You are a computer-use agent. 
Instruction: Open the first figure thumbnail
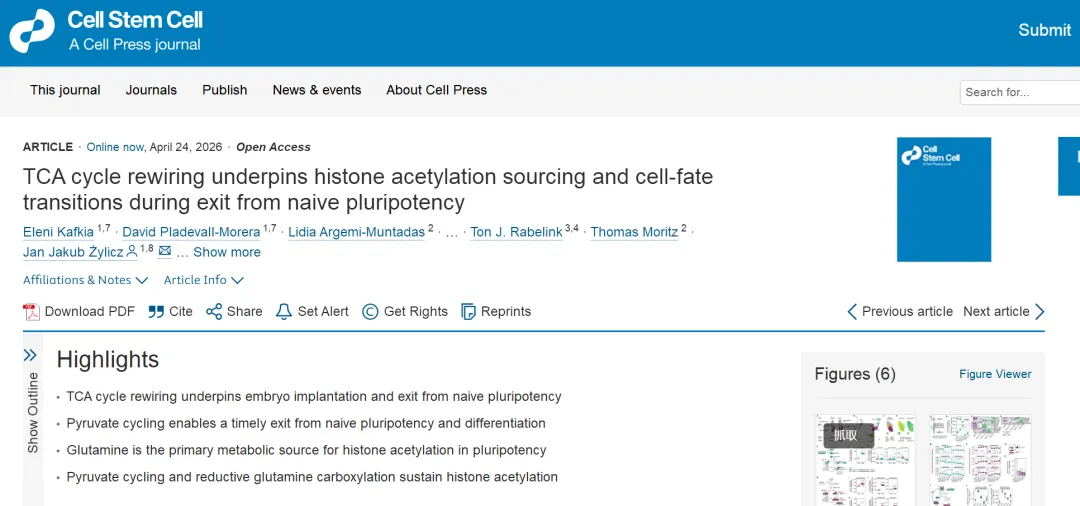click(x=865, y=460)
